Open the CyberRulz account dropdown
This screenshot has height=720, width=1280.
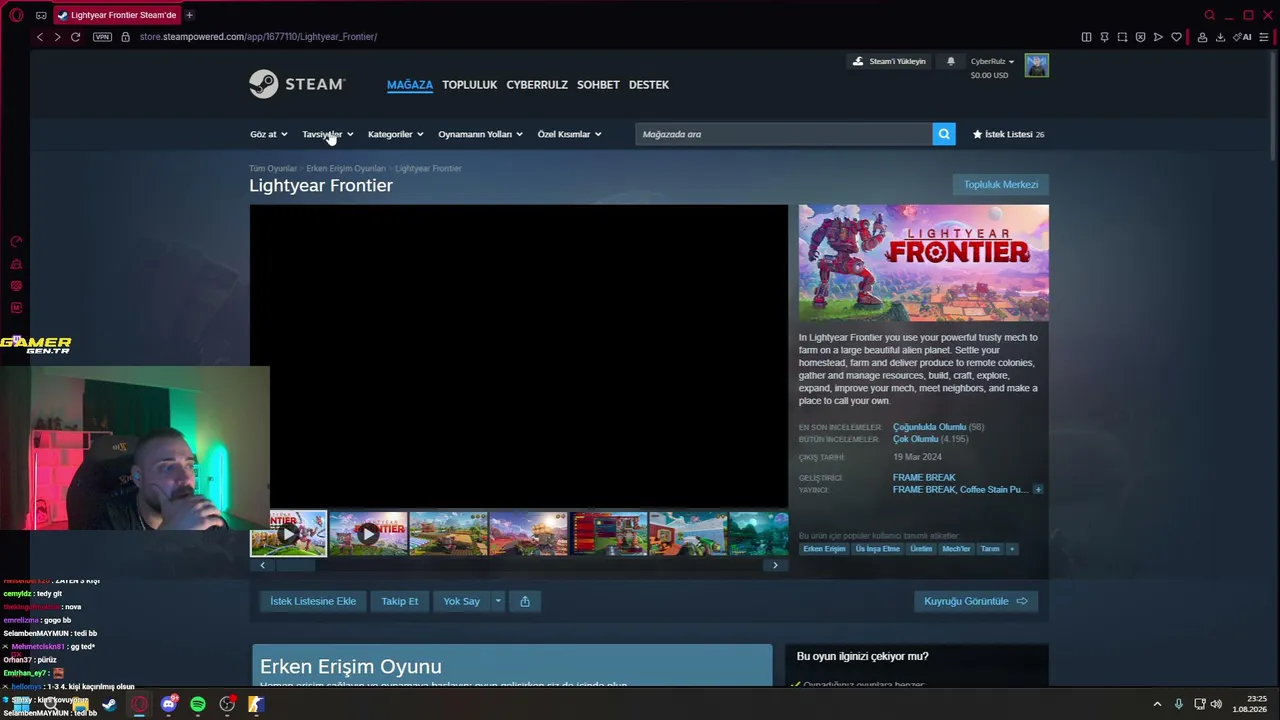coord(992,61)
